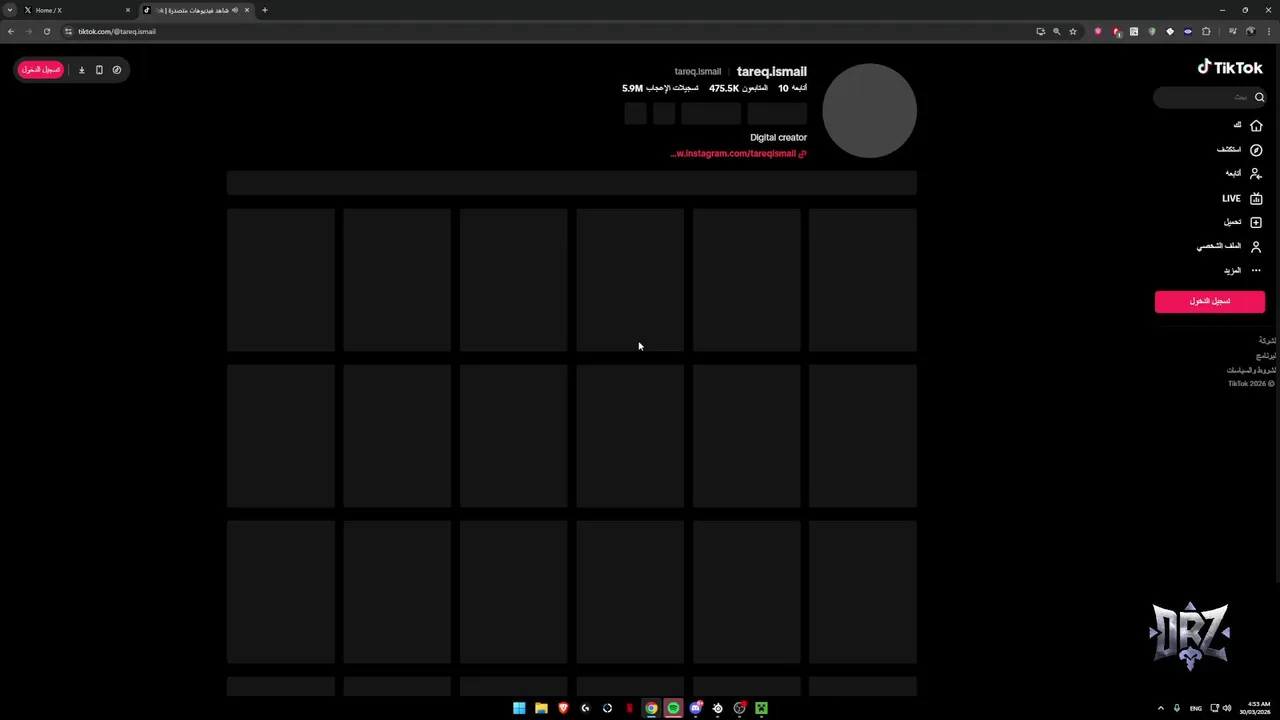Open the Spotify taskbar icon
Image resolution: width=1280 pixels, height=720 pixels.
pos(673,708)
